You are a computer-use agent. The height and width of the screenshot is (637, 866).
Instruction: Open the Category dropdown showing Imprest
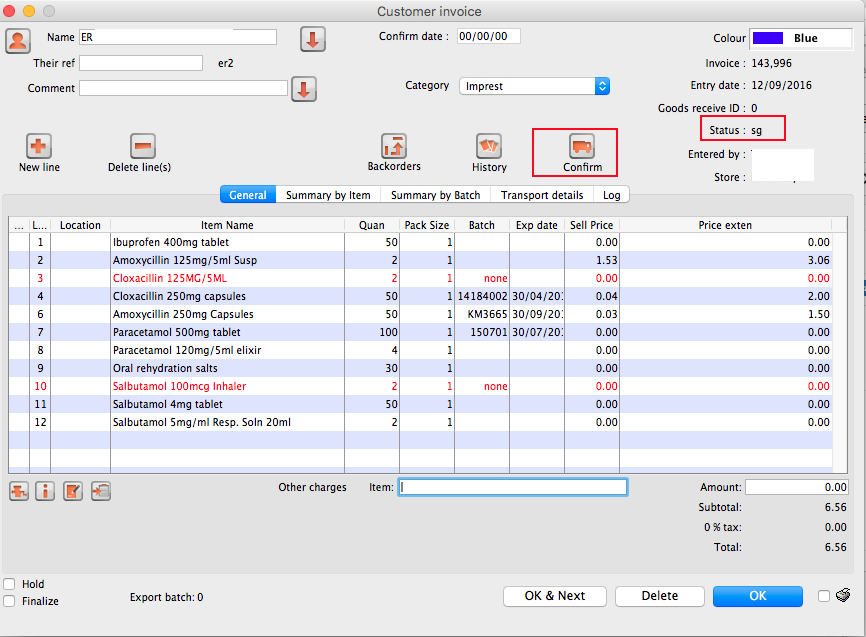point(534,86)
